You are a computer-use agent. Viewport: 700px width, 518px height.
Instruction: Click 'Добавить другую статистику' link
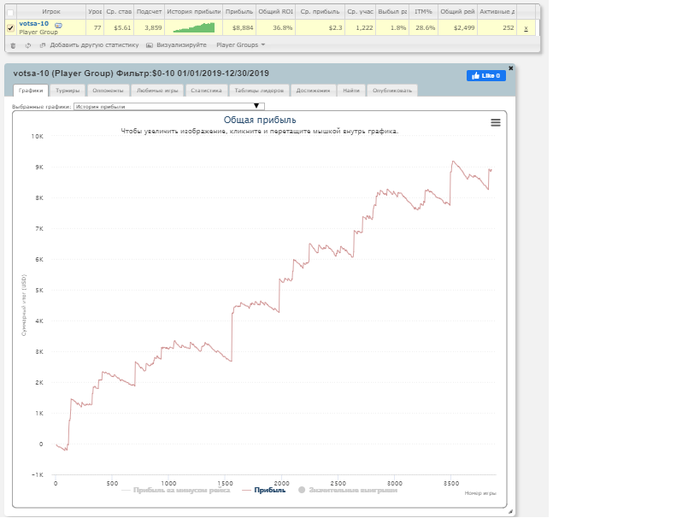click(94, 45)
